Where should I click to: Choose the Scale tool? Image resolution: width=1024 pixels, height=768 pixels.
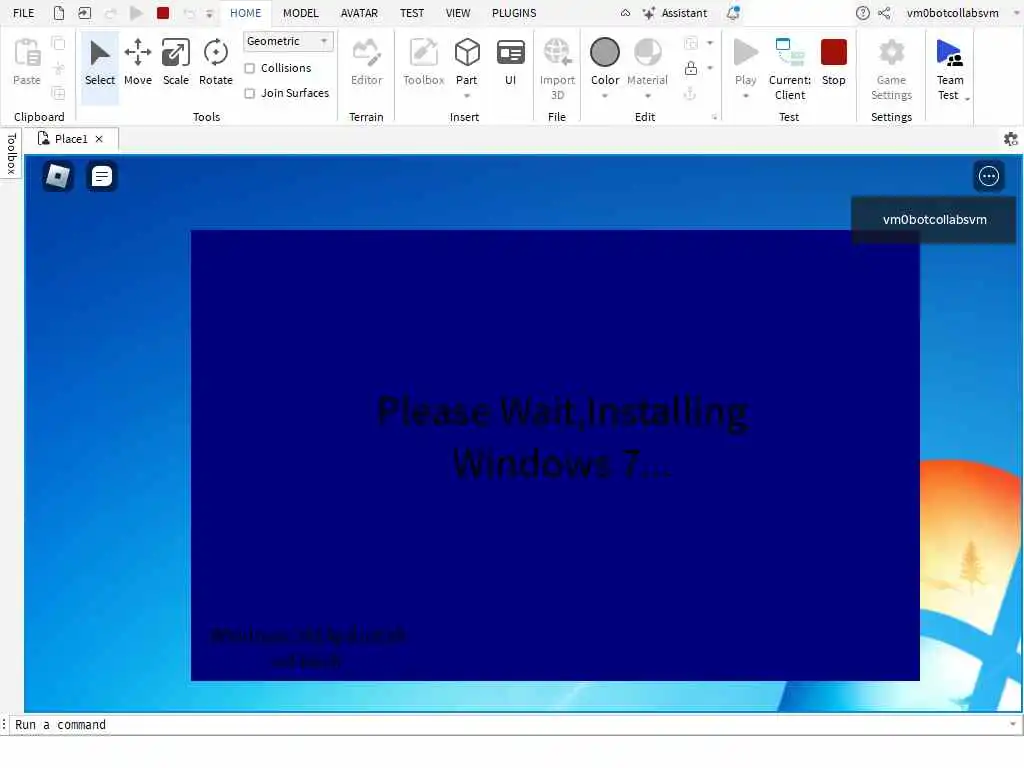[x=176, y=64]
